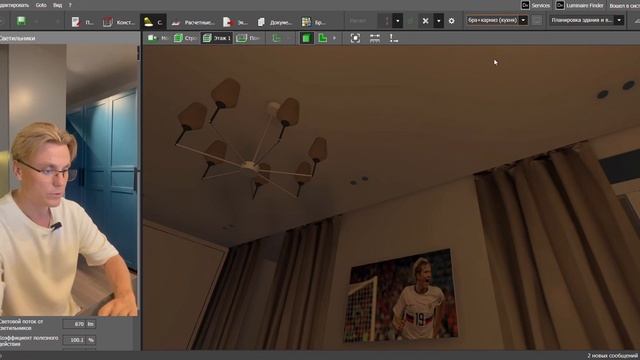
Task: Open the export mode tab with red arrow icon
Action: pos(235,22)
